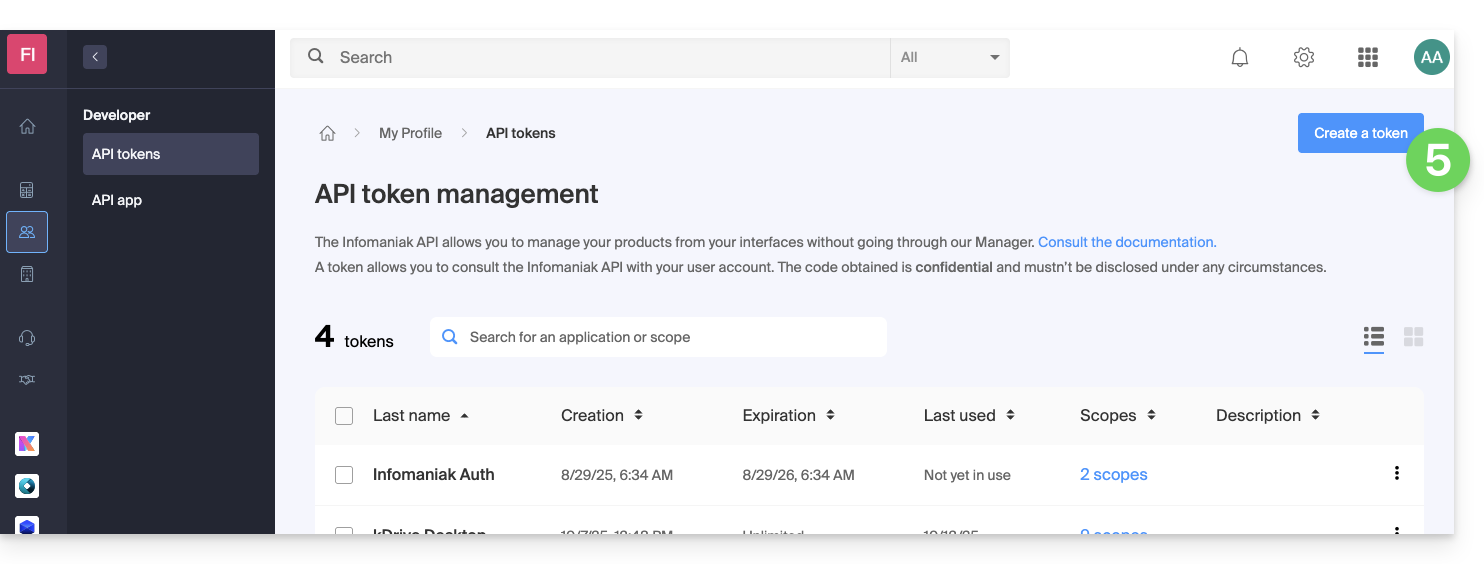Select the list view icon
Viewport: 1484px width, 564px height.
point(1373,337)
